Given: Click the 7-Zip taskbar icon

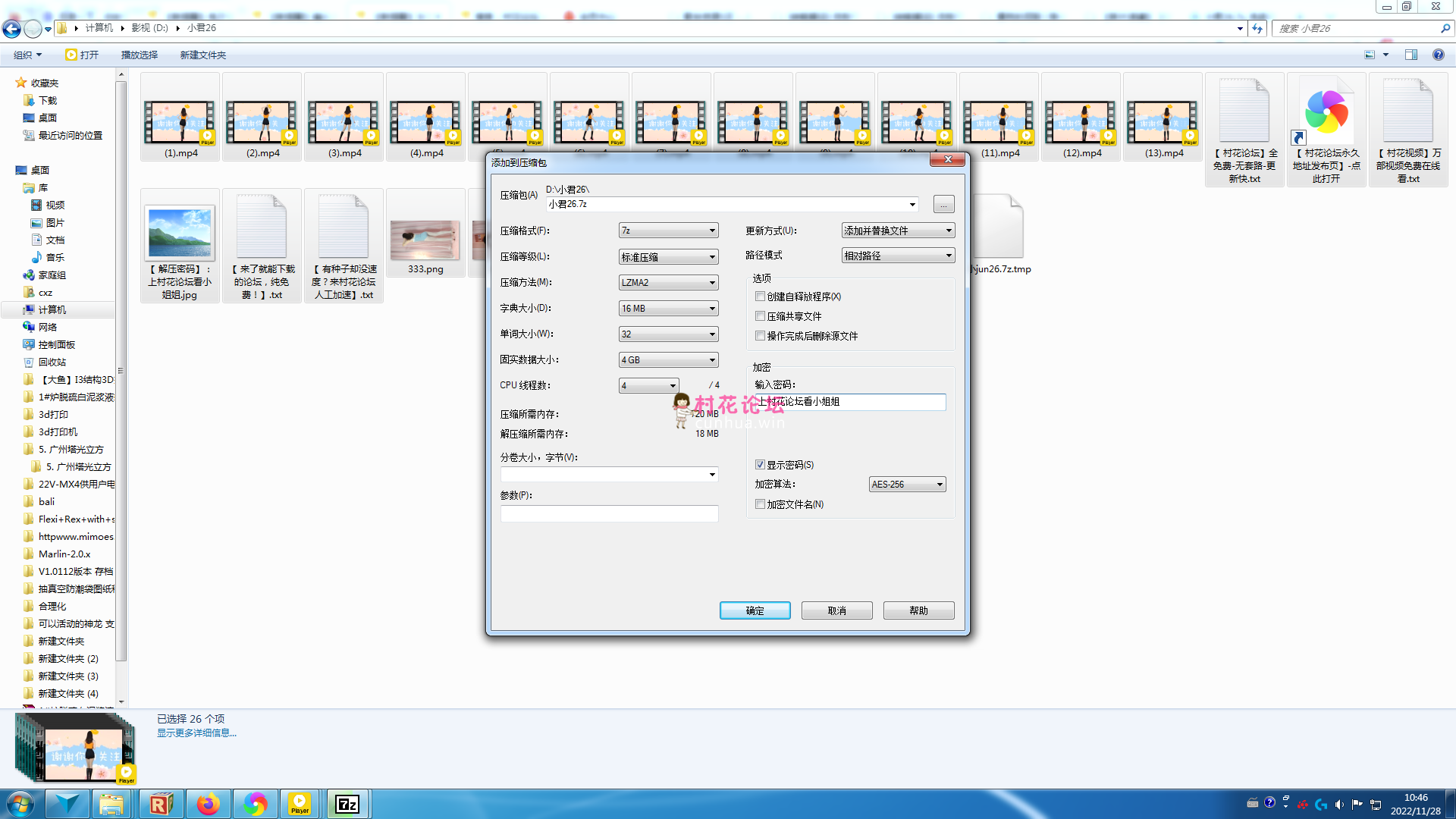Looking at the screenshot, I should (347, 804).
